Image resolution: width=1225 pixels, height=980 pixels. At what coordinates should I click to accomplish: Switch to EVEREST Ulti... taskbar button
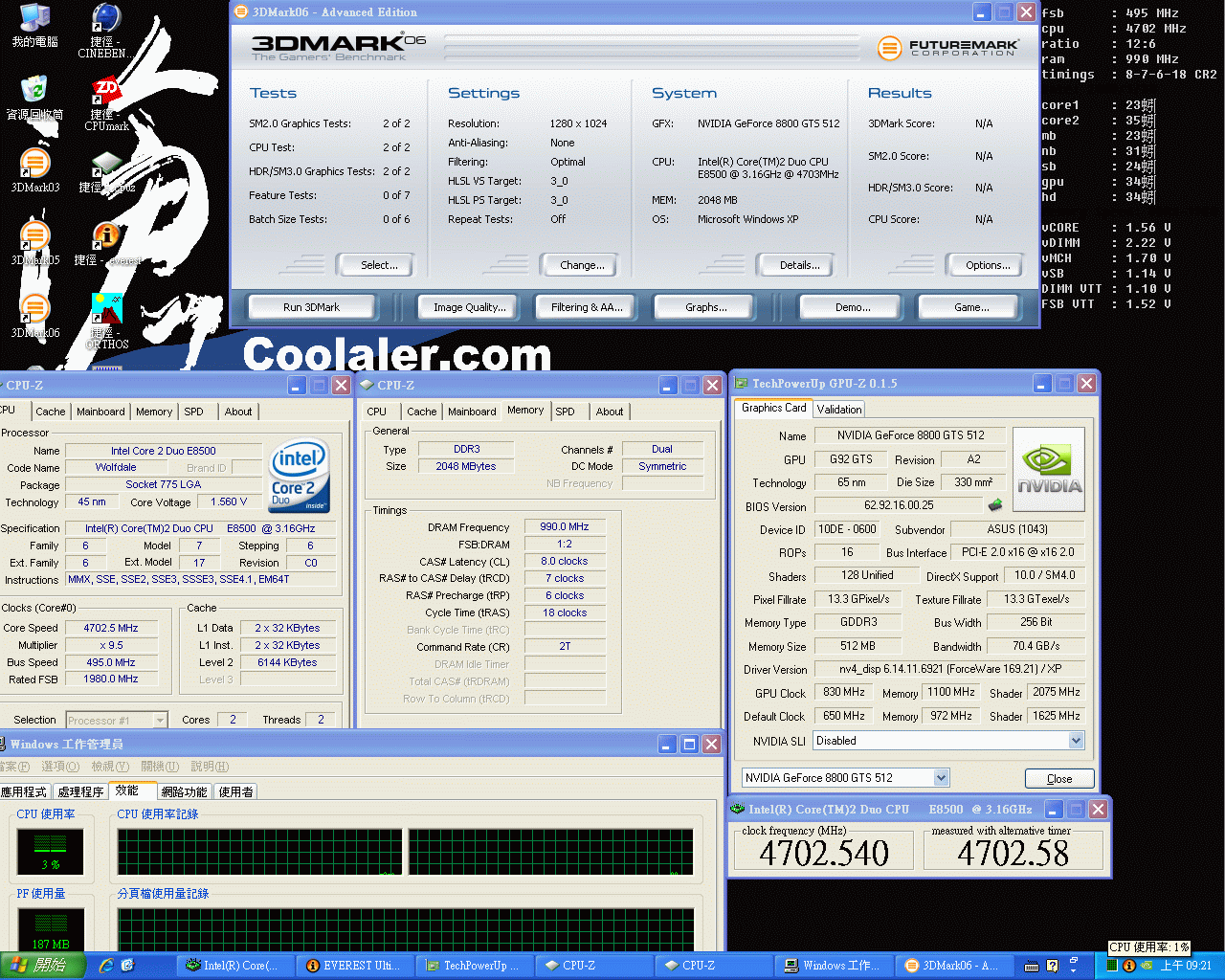[x=353, y=966]
